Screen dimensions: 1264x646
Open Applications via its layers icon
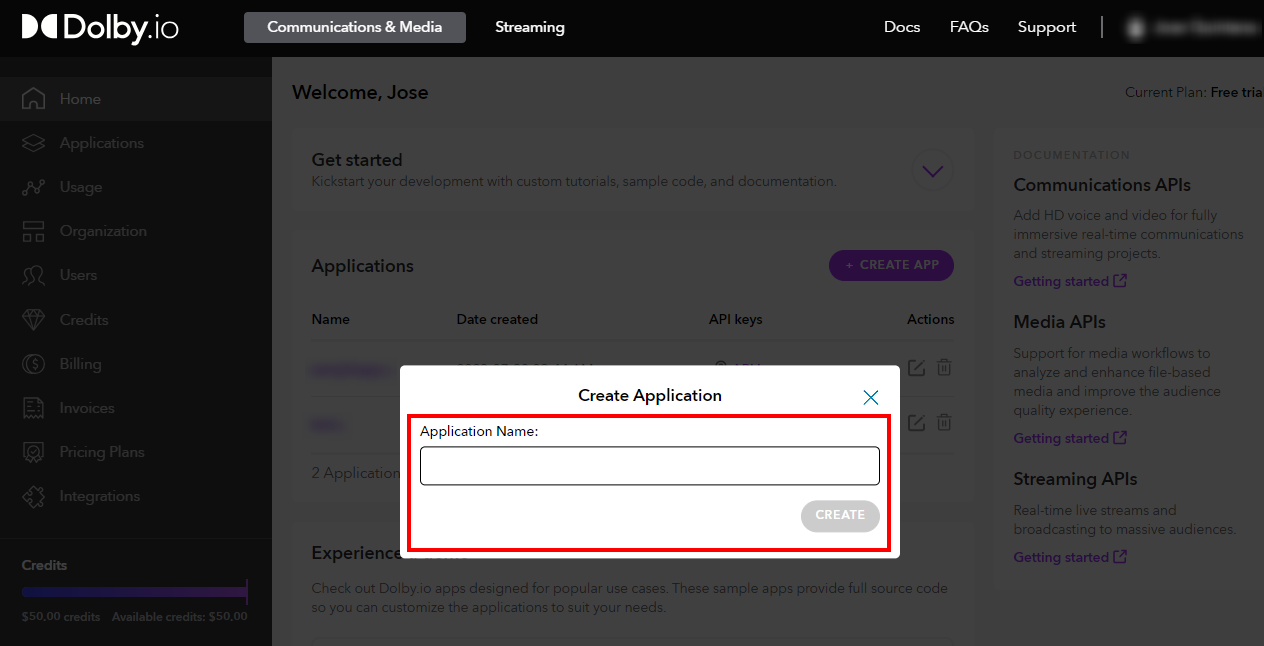click(x=33, y=143)
